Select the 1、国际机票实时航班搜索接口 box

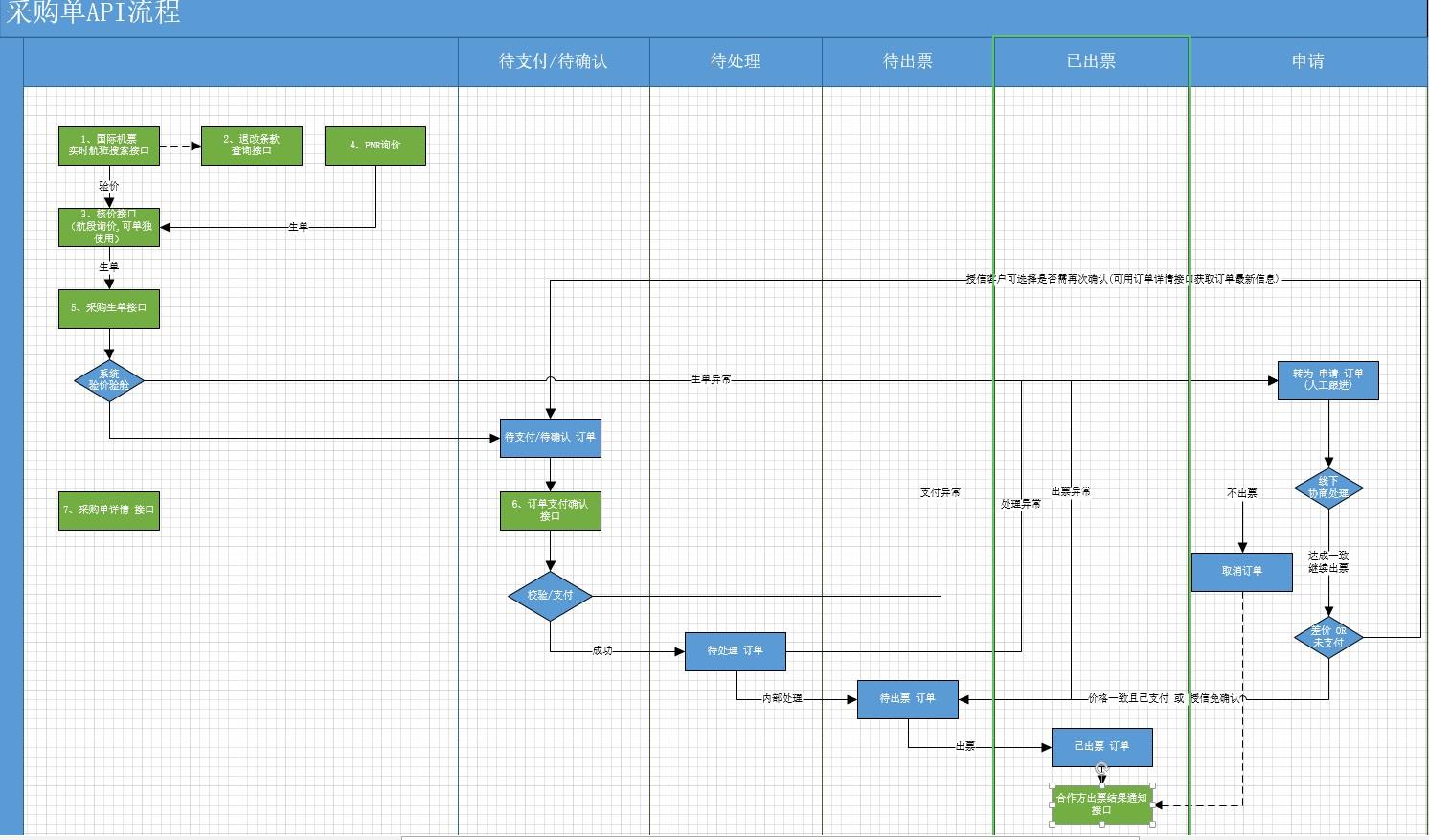(108, 146)
